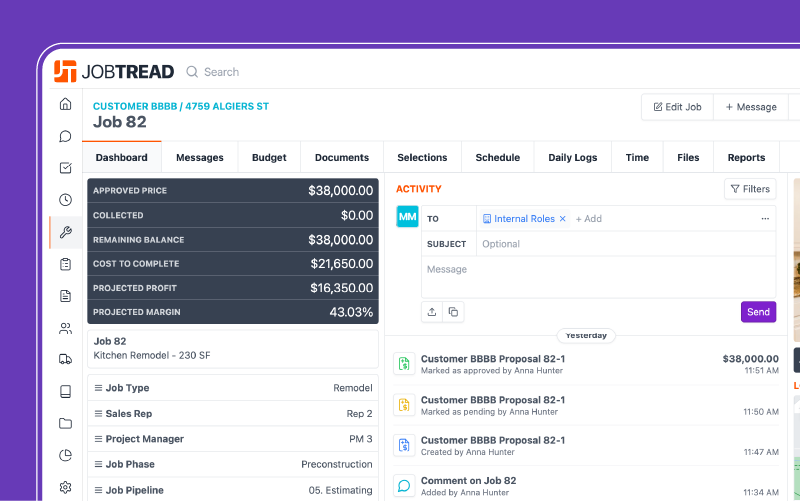Open the approved Customer BBBB Proposal 82-1
This screenshot has width=800, height=501.
coord(493,359)
